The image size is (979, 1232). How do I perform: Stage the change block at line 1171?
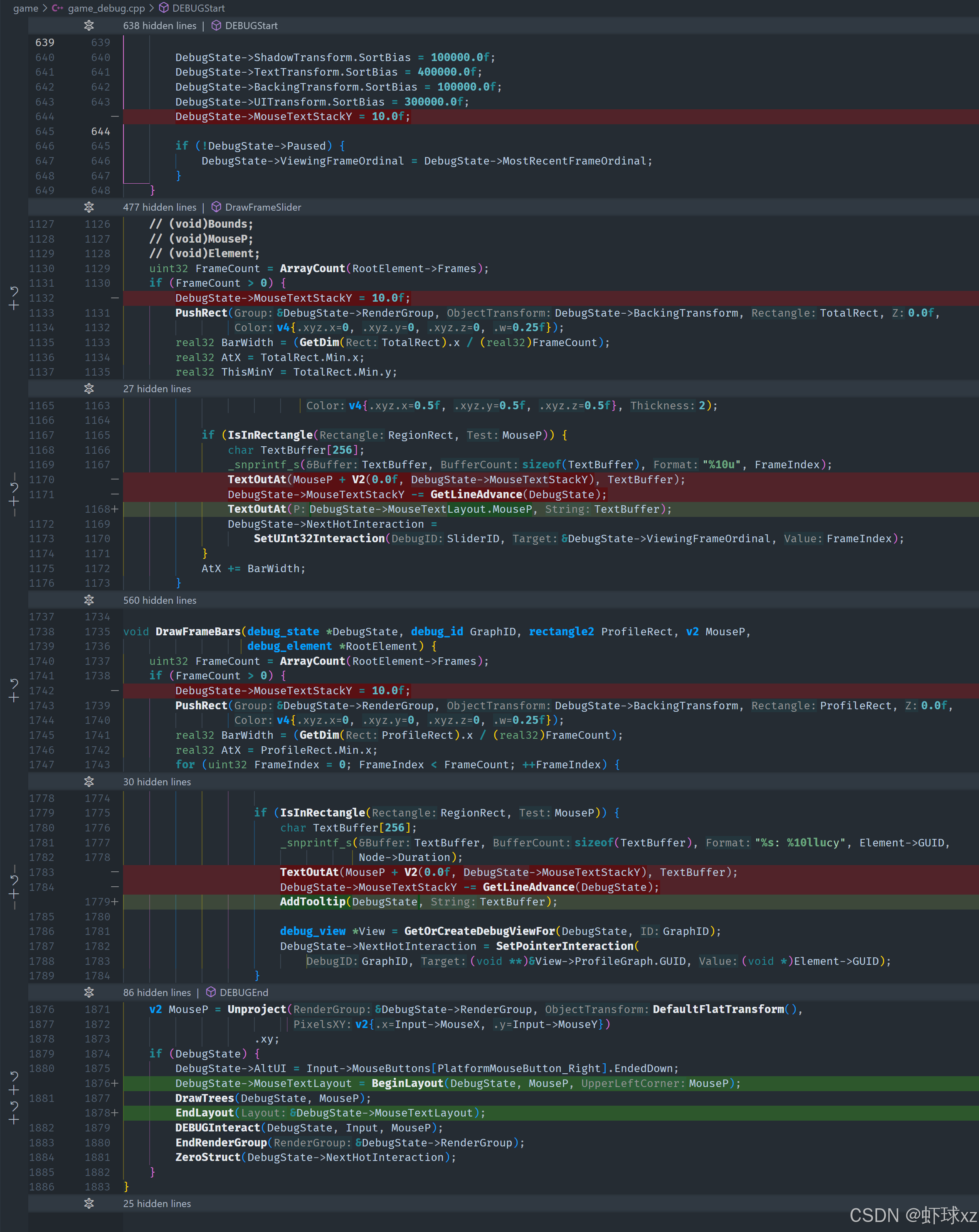click(14, 502)
